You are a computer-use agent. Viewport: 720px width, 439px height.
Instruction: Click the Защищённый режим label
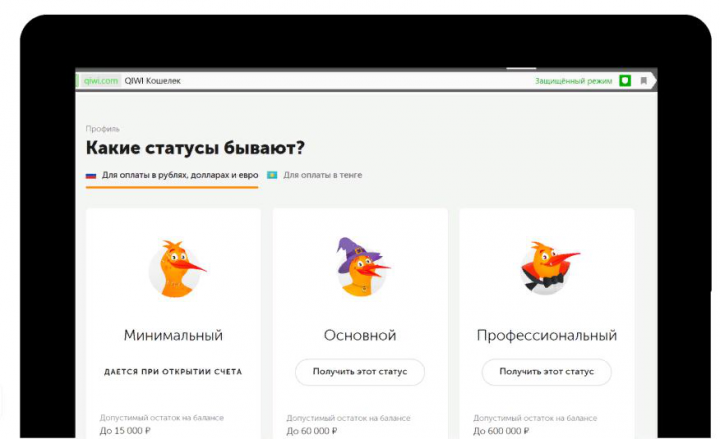(x=574, y=81)
